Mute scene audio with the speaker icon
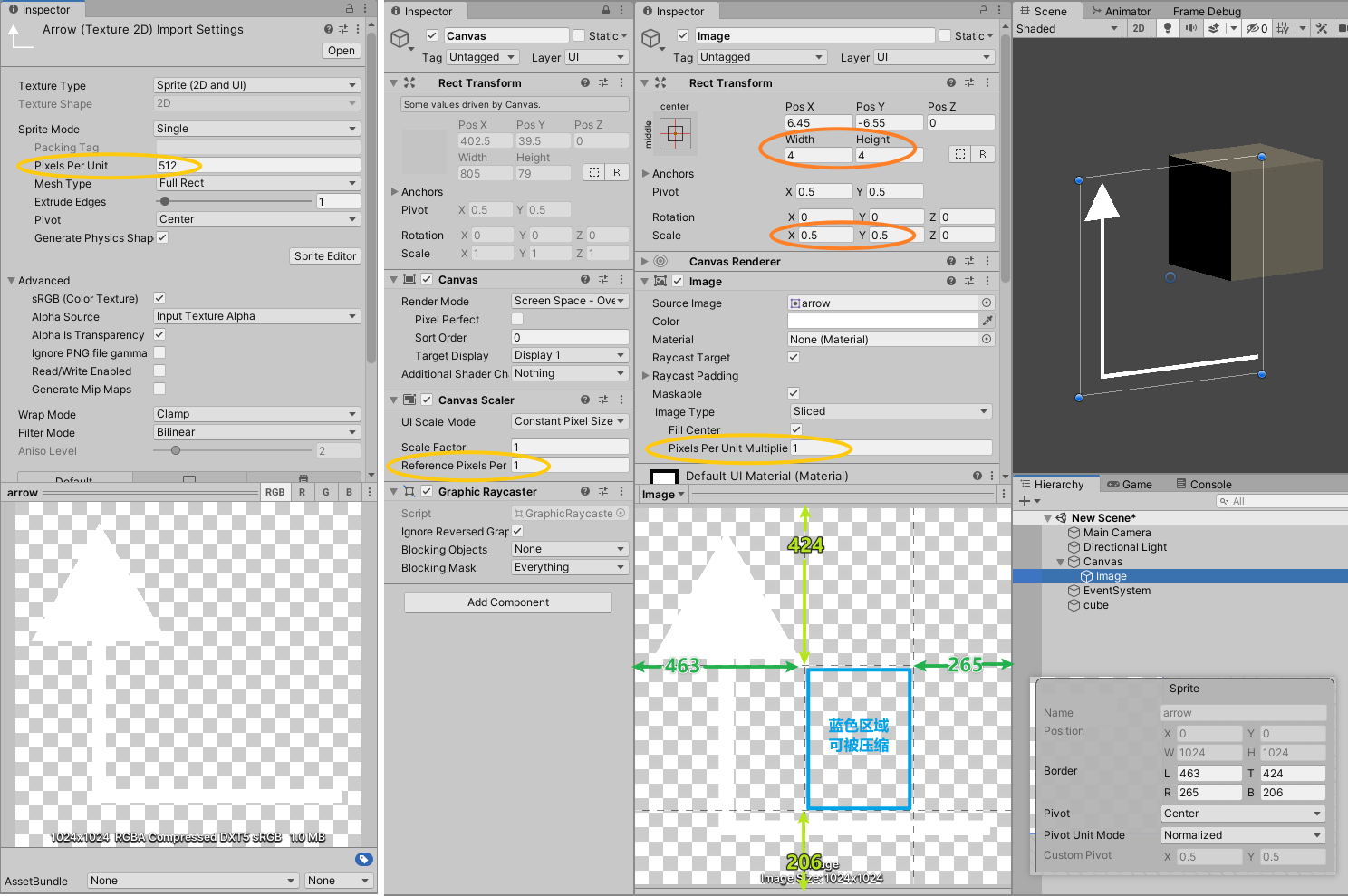Viewport: 1348px width, 896px height. pos(1190,28)
